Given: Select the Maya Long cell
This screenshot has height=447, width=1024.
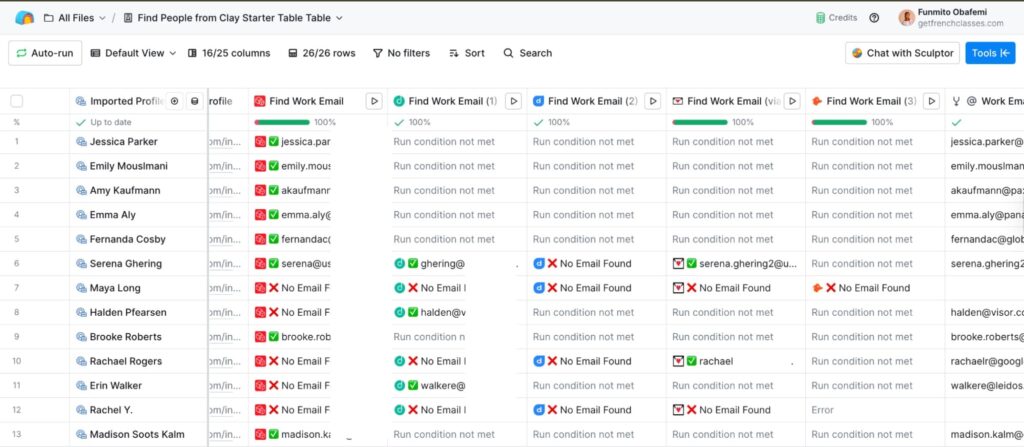Looking at the screenshot, I should [x=138, y=288].
